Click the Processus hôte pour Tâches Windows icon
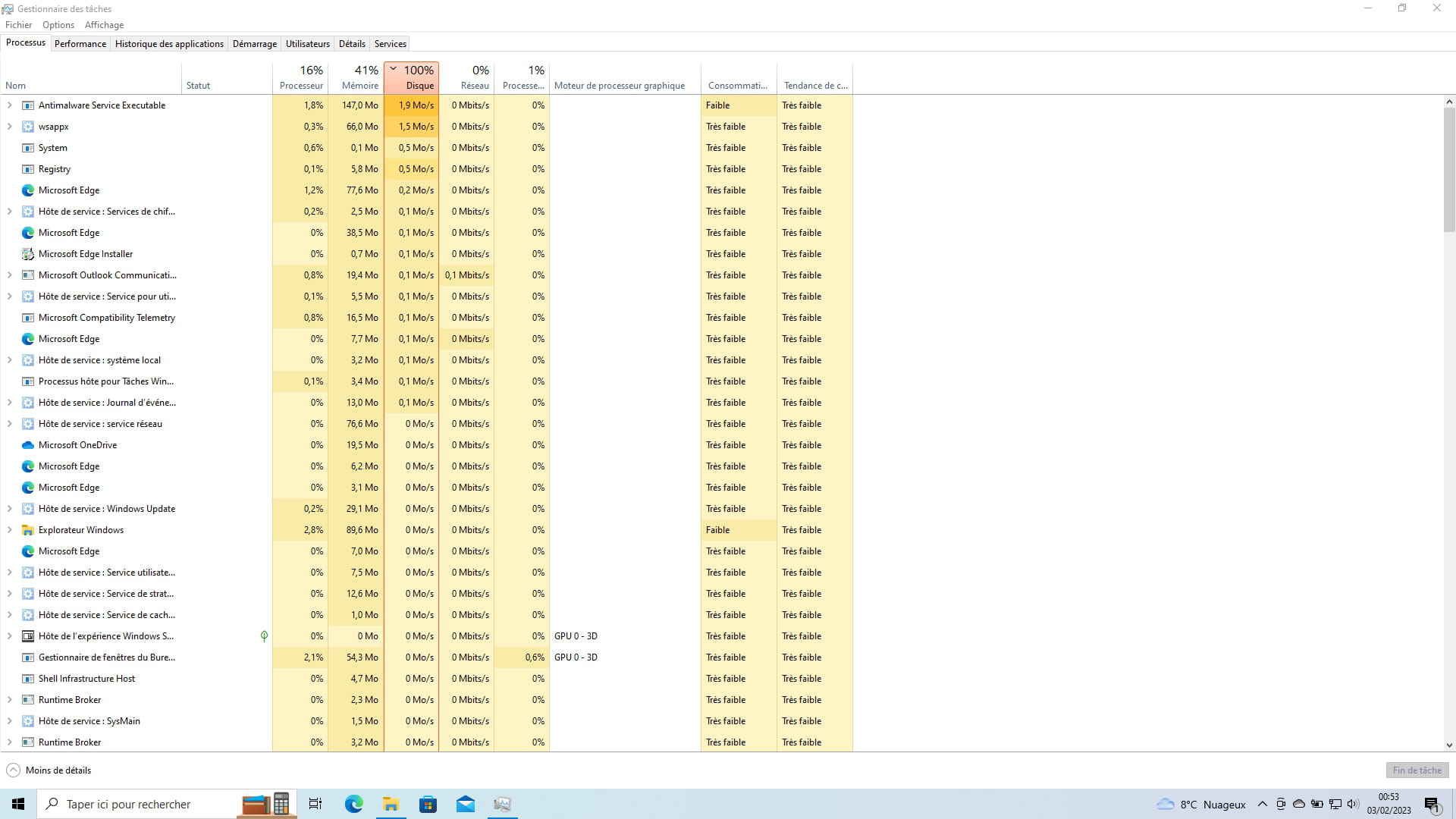 pyautogui.click(x=28, y=381)
